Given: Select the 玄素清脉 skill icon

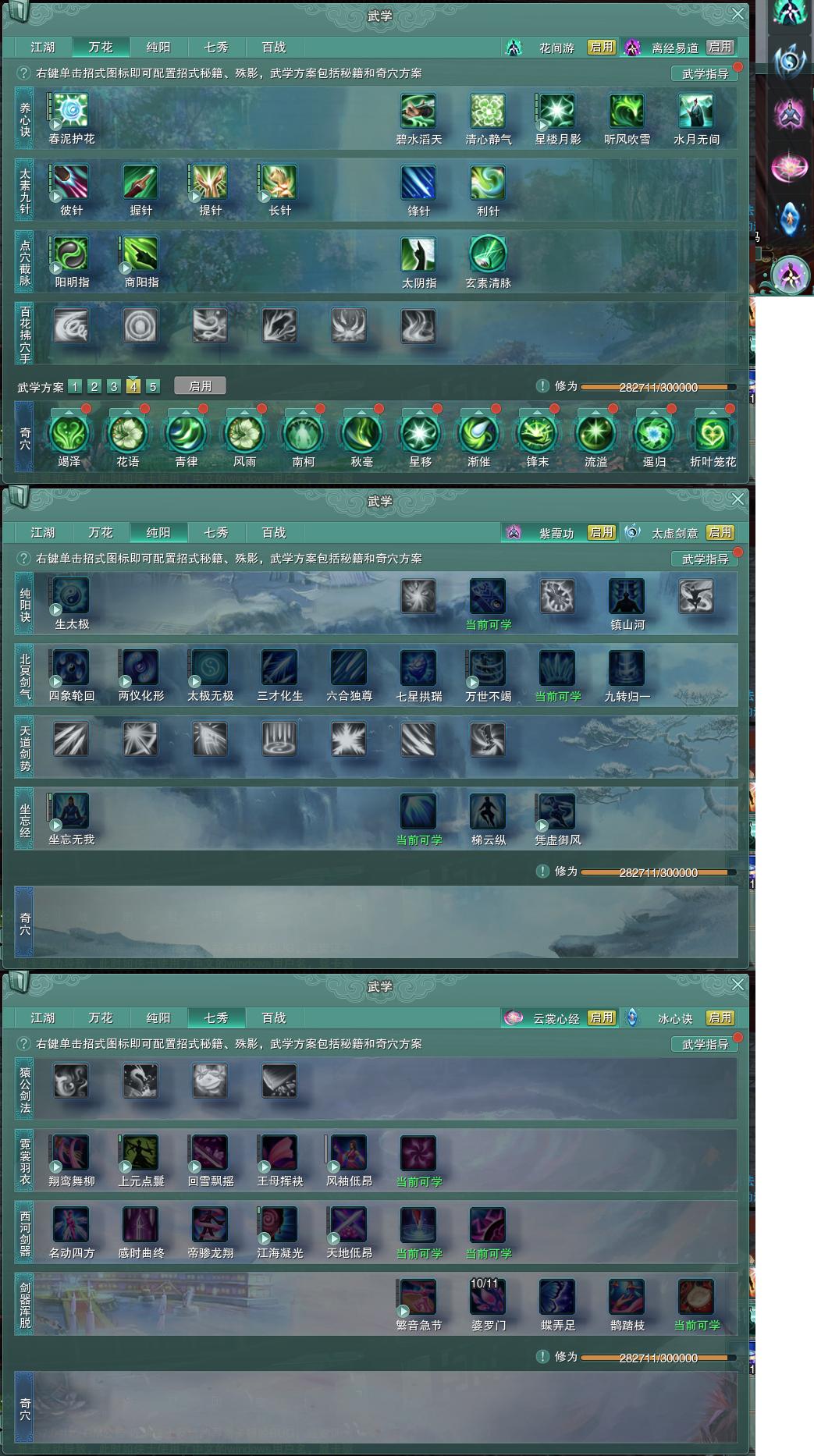Looking at the screenshot, I should tap(488, 255).
